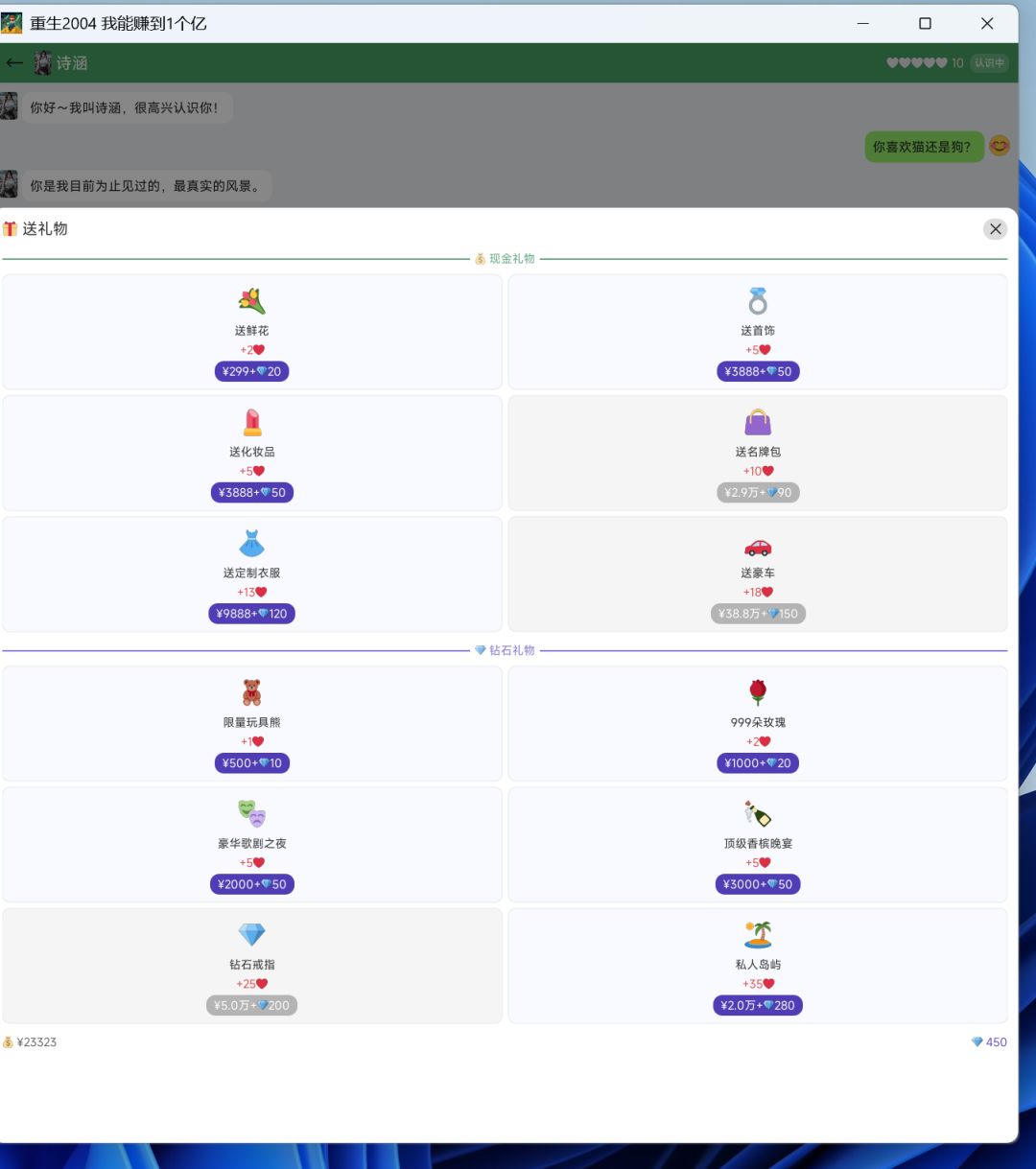
Task: Click the hearts affection meter showing 10
Action: coord(925,63)
